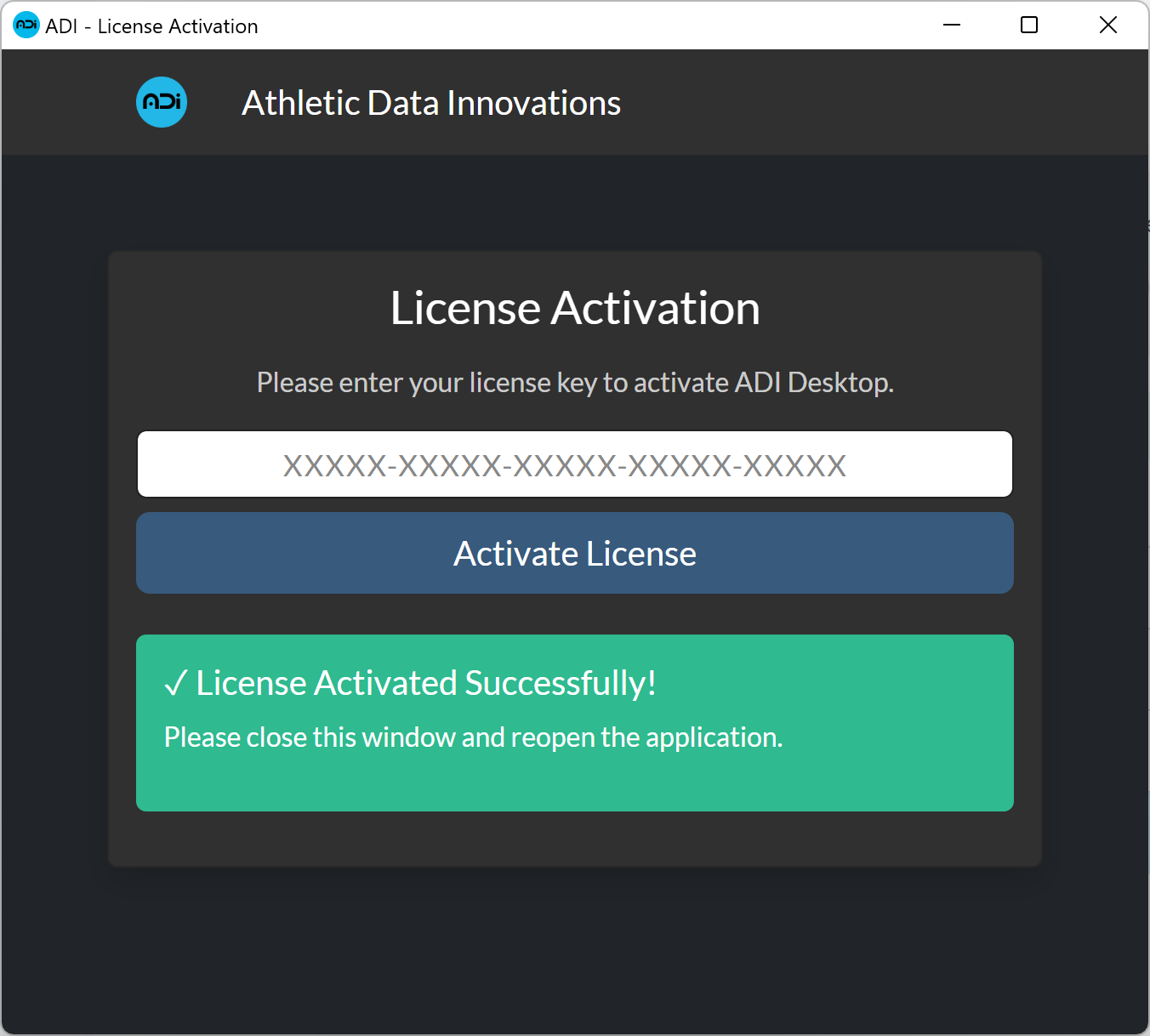Viewport: 1150px width, 1036px height.
Task: Click the ADI icon in the title bar
Action: point(26,25)
